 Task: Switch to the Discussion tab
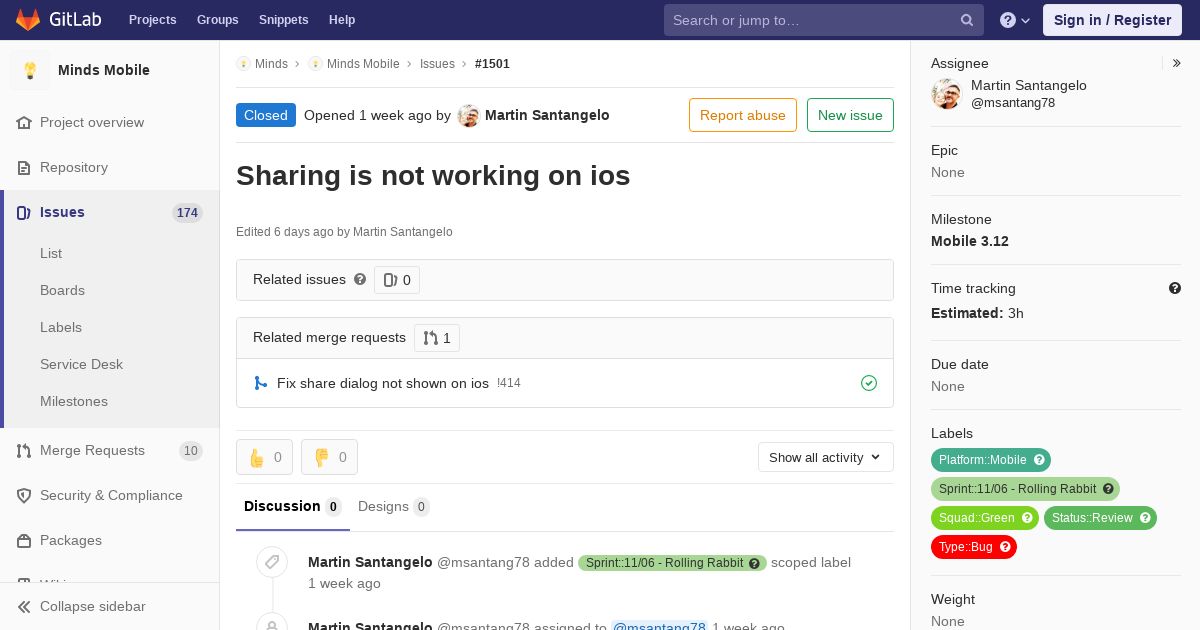coord(293,507)
